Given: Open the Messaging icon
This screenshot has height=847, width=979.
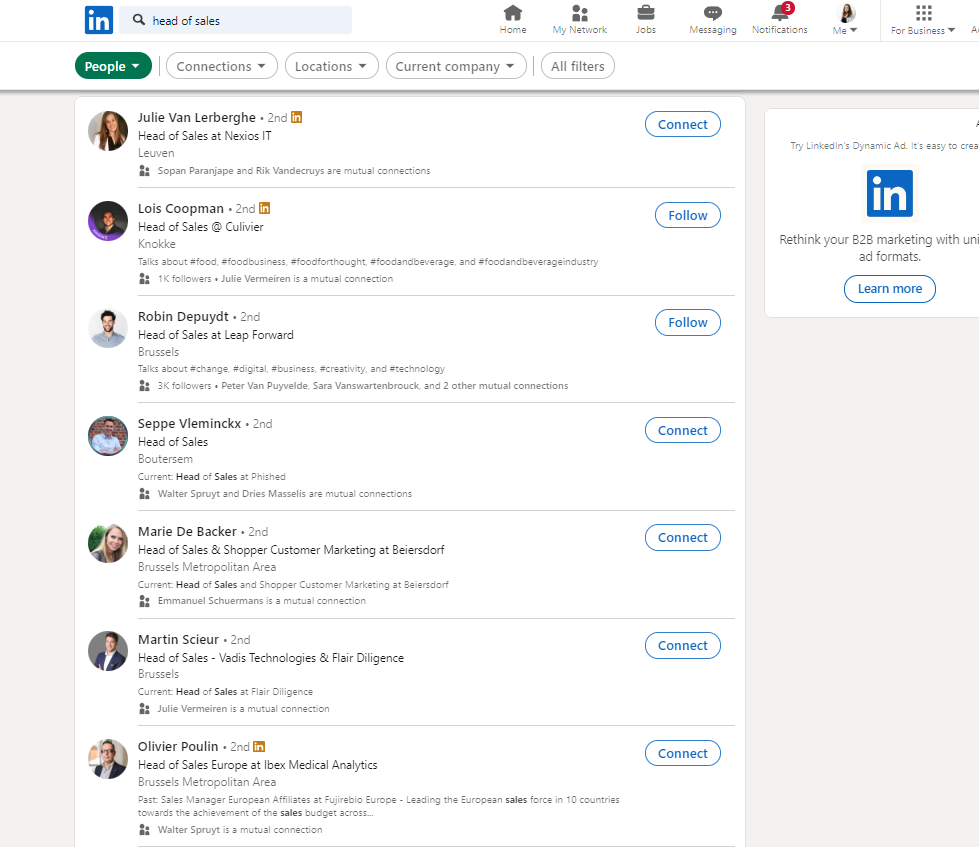Looking at the screenshot, I should click(712, 13).
